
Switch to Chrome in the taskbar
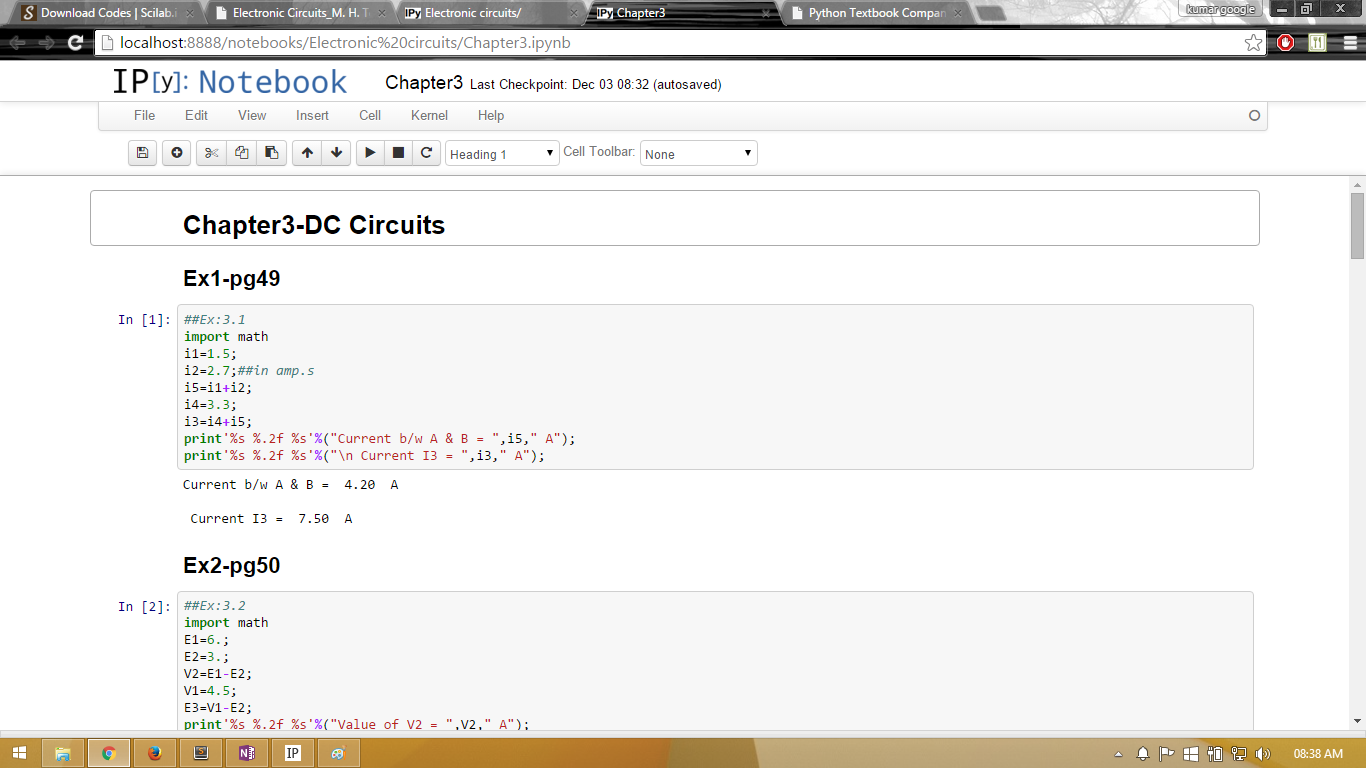click(x=108, y=753)
